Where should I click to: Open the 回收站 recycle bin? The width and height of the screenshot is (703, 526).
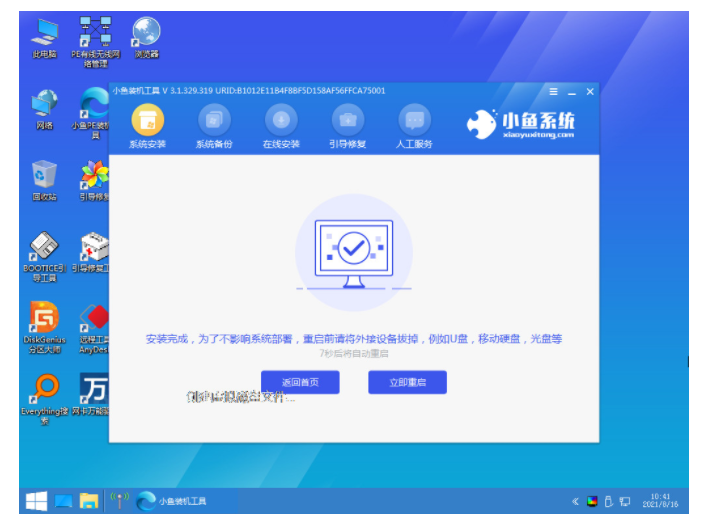pyautogui.click(x=44, y=177)
